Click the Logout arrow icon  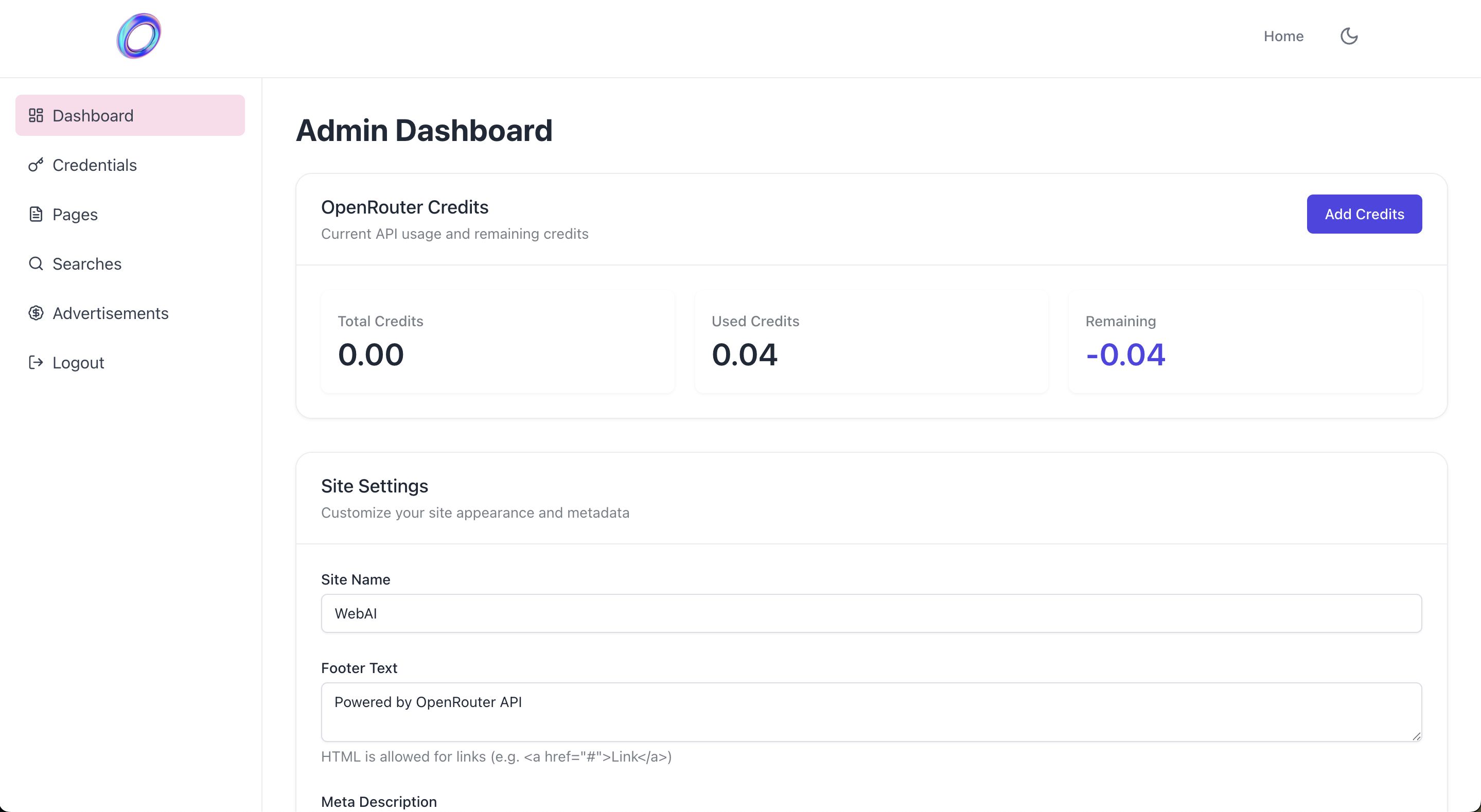click(36, 362)
